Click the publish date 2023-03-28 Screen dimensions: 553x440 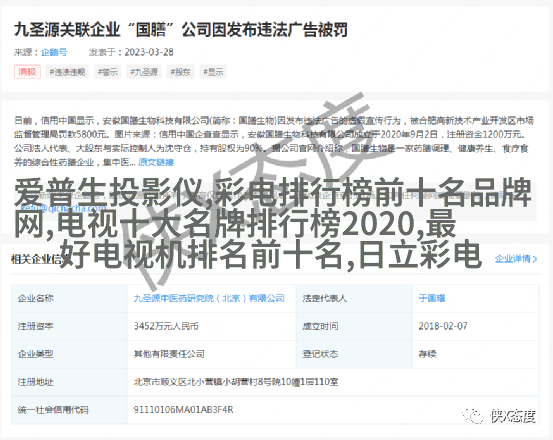(149, 52)
